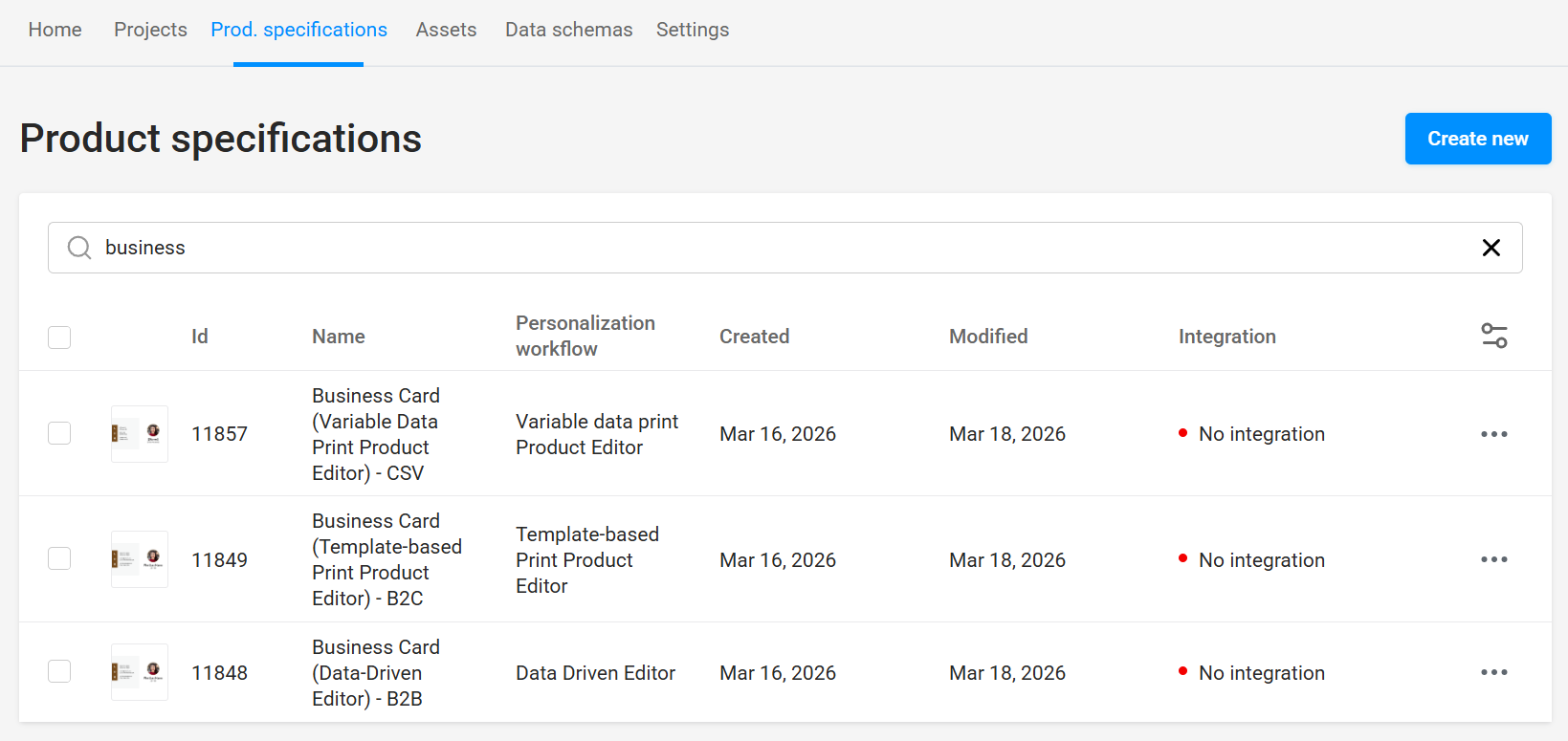Go to the Projects tab

[150, 30]
